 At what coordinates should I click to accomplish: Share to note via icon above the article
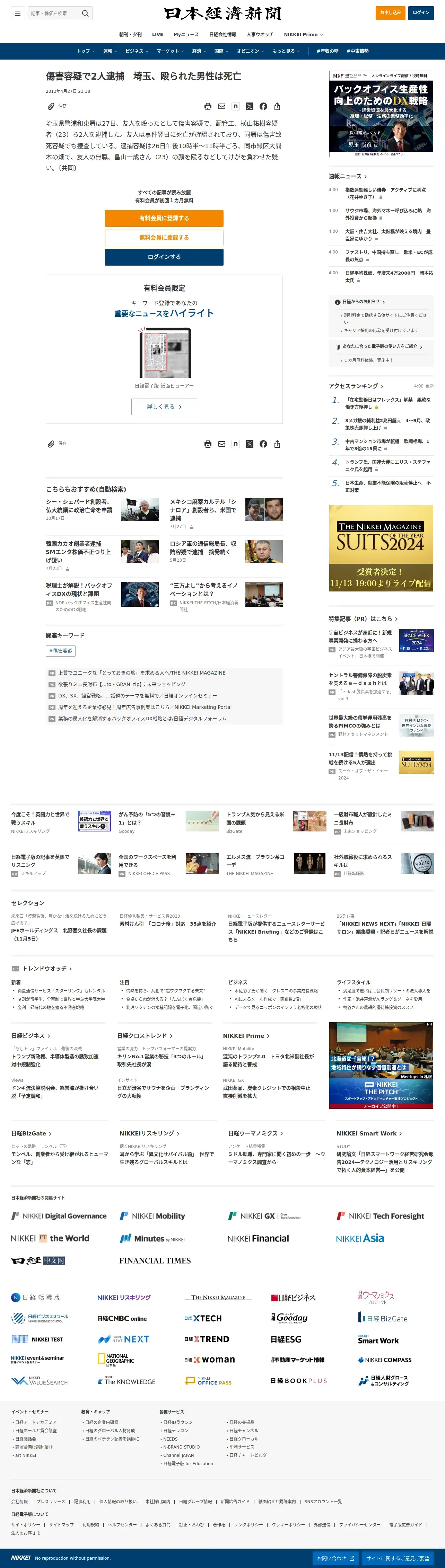tap(235, 107)
